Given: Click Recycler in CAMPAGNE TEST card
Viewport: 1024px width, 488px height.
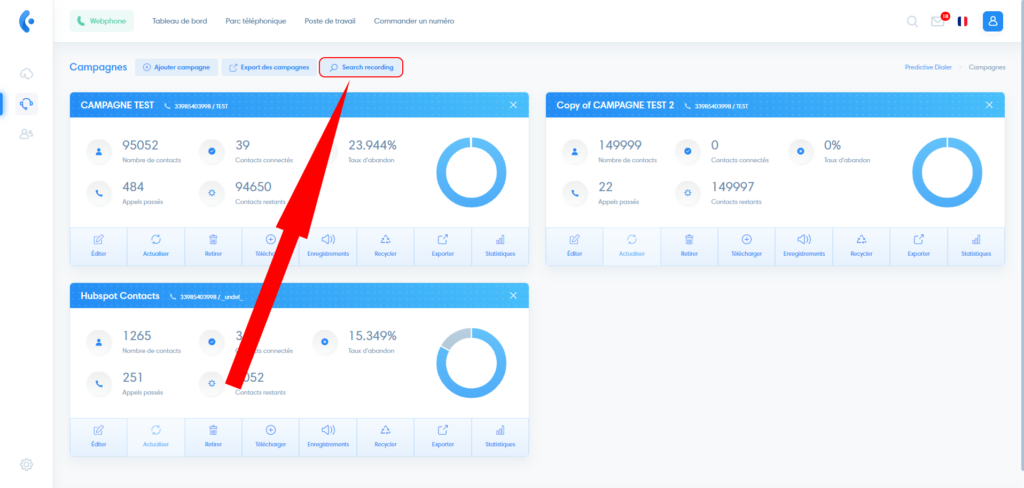Looking at the screenshot, I should pyautogui.click(x=385, y=245).
